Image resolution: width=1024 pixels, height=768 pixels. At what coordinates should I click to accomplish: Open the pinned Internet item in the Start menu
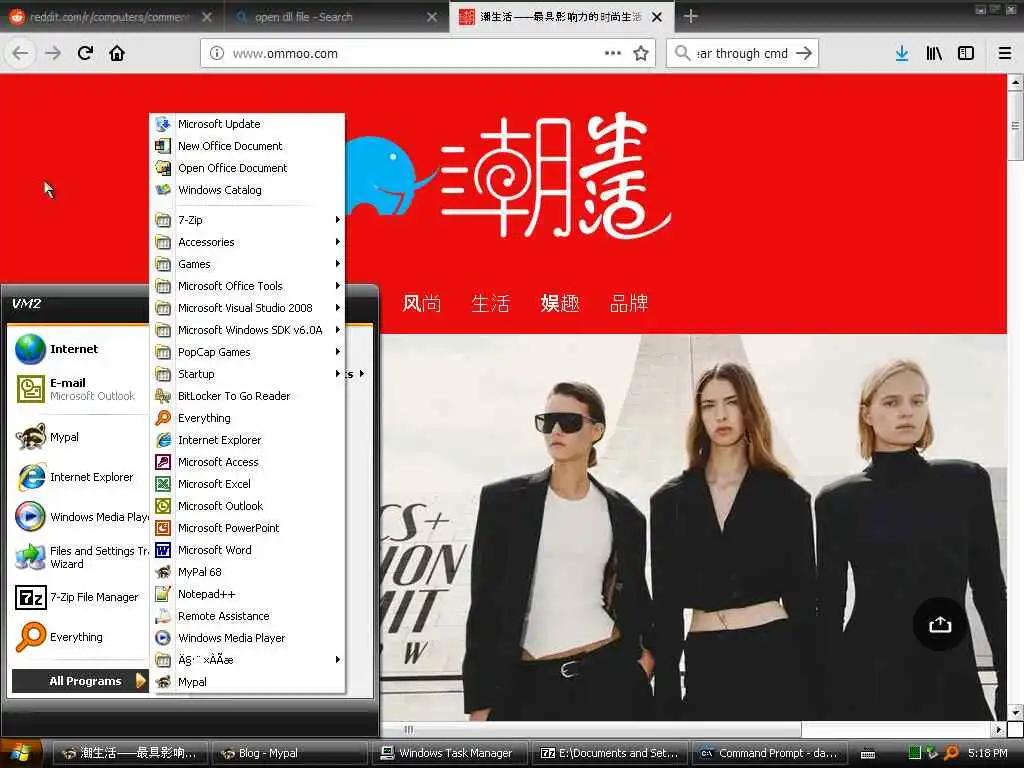tap(80, 349)
